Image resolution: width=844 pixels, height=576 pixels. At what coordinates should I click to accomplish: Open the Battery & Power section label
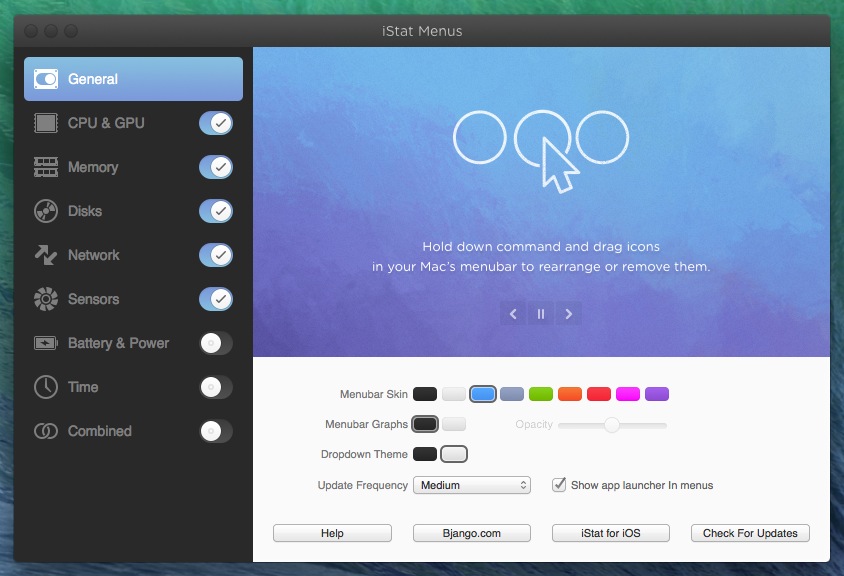[x=118, y=343]
